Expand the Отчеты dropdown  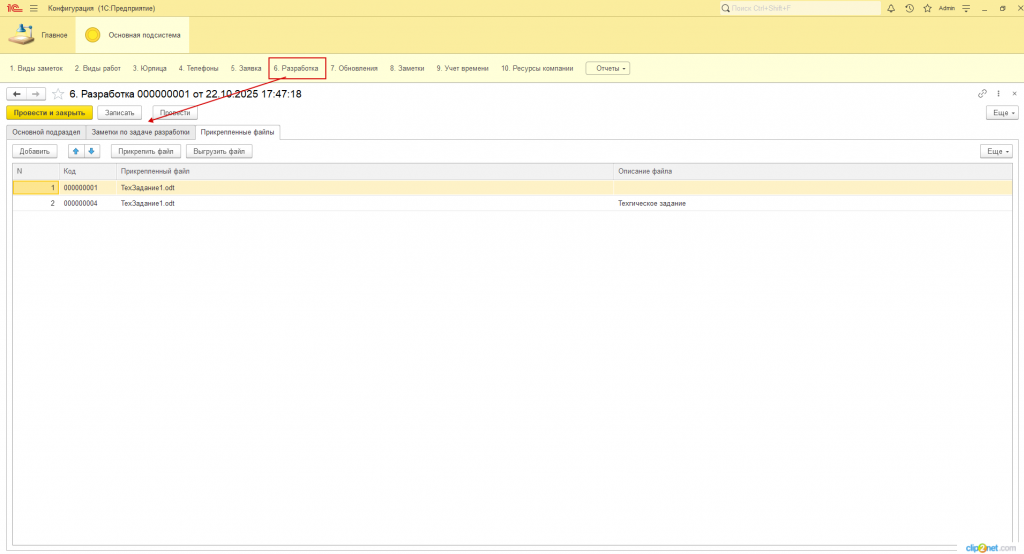point(608,69)
